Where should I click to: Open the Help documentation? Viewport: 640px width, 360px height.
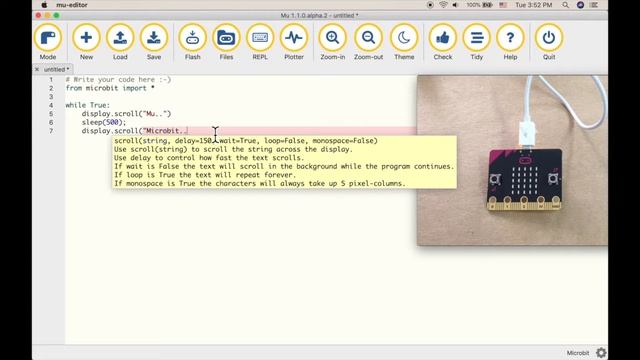(510, 42)
